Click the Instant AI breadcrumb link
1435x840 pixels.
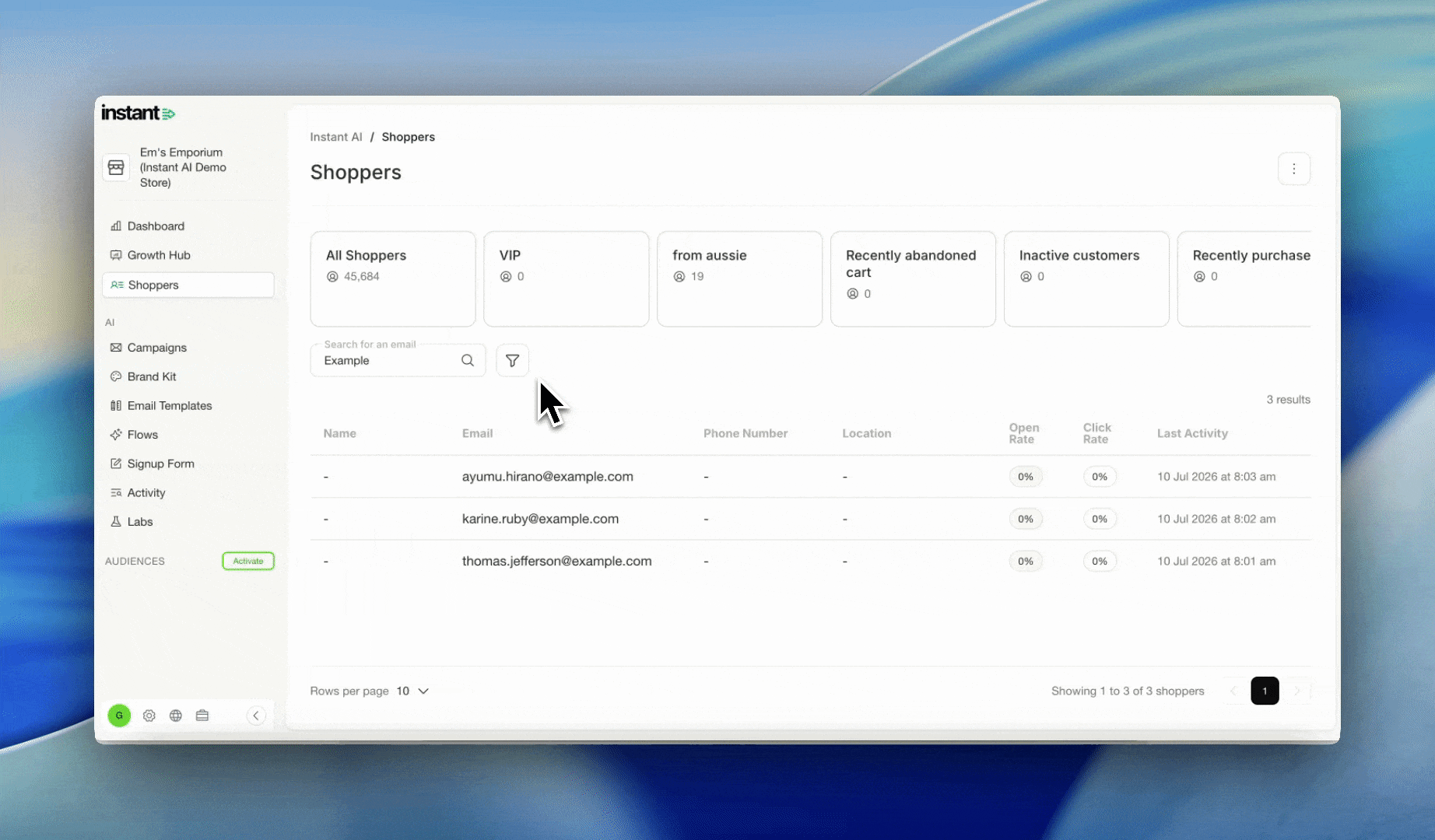[336, 137]
